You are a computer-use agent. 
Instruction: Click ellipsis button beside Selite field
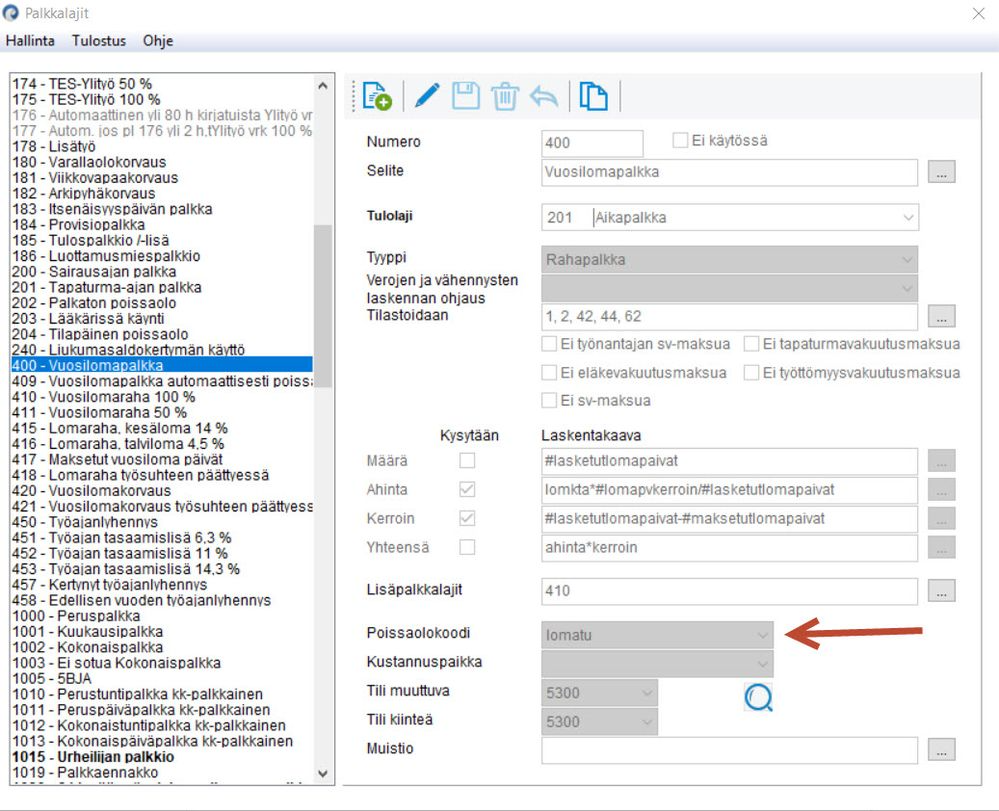click(942, 172)
